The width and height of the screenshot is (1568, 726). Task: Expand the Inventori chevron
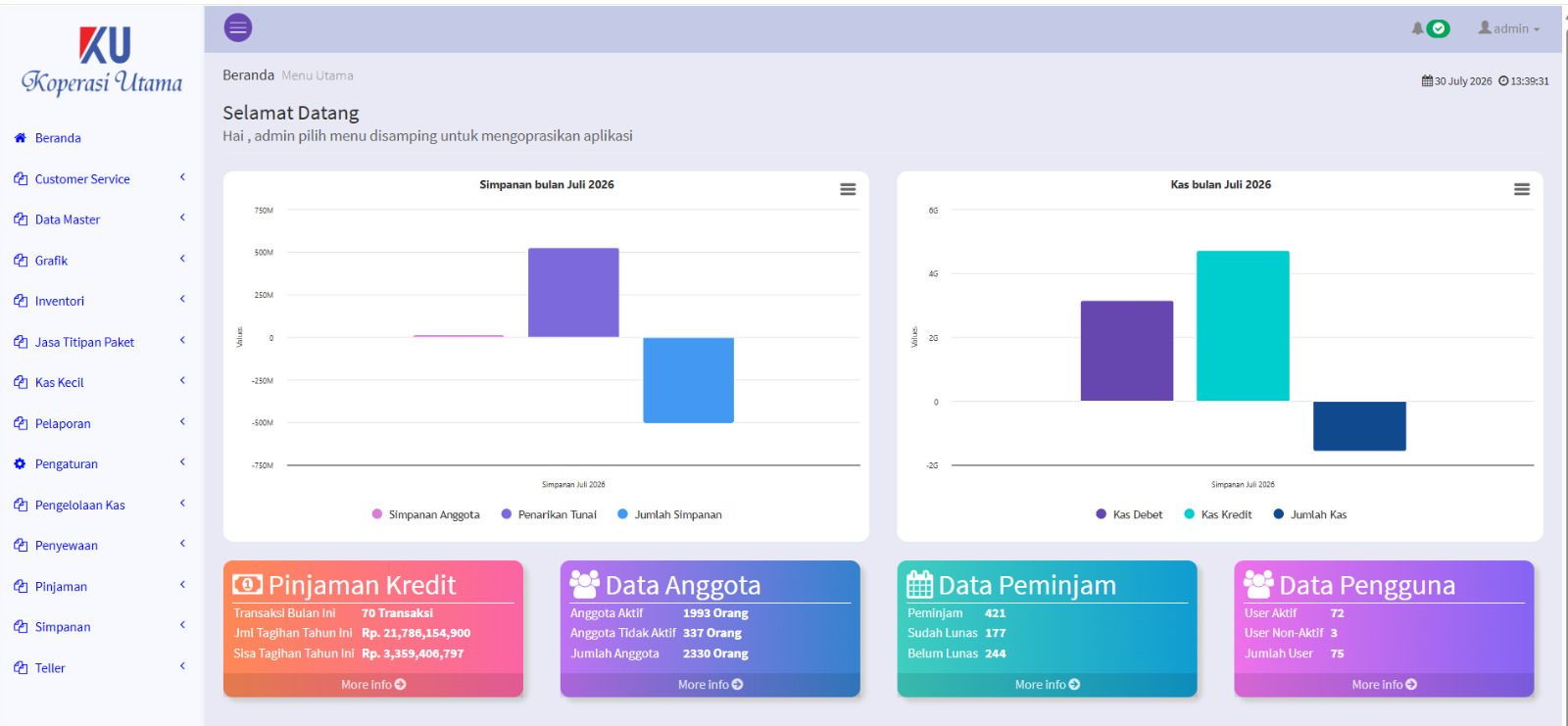[x=182, y=299]
